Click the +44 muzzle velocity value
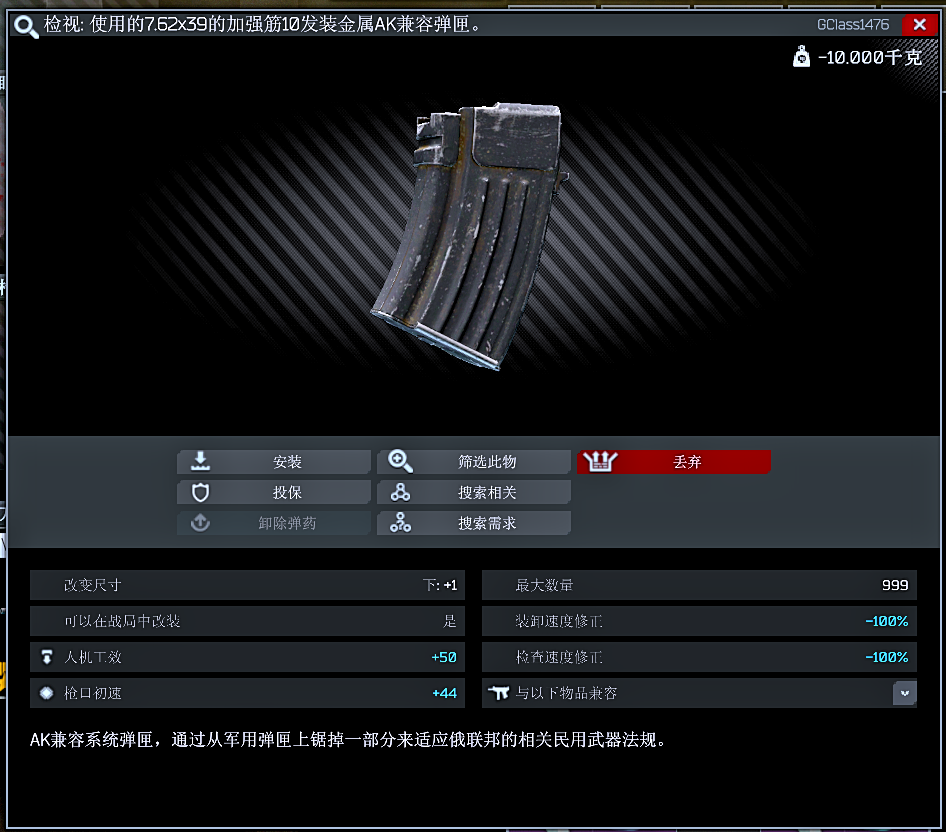 coord(445,693)
